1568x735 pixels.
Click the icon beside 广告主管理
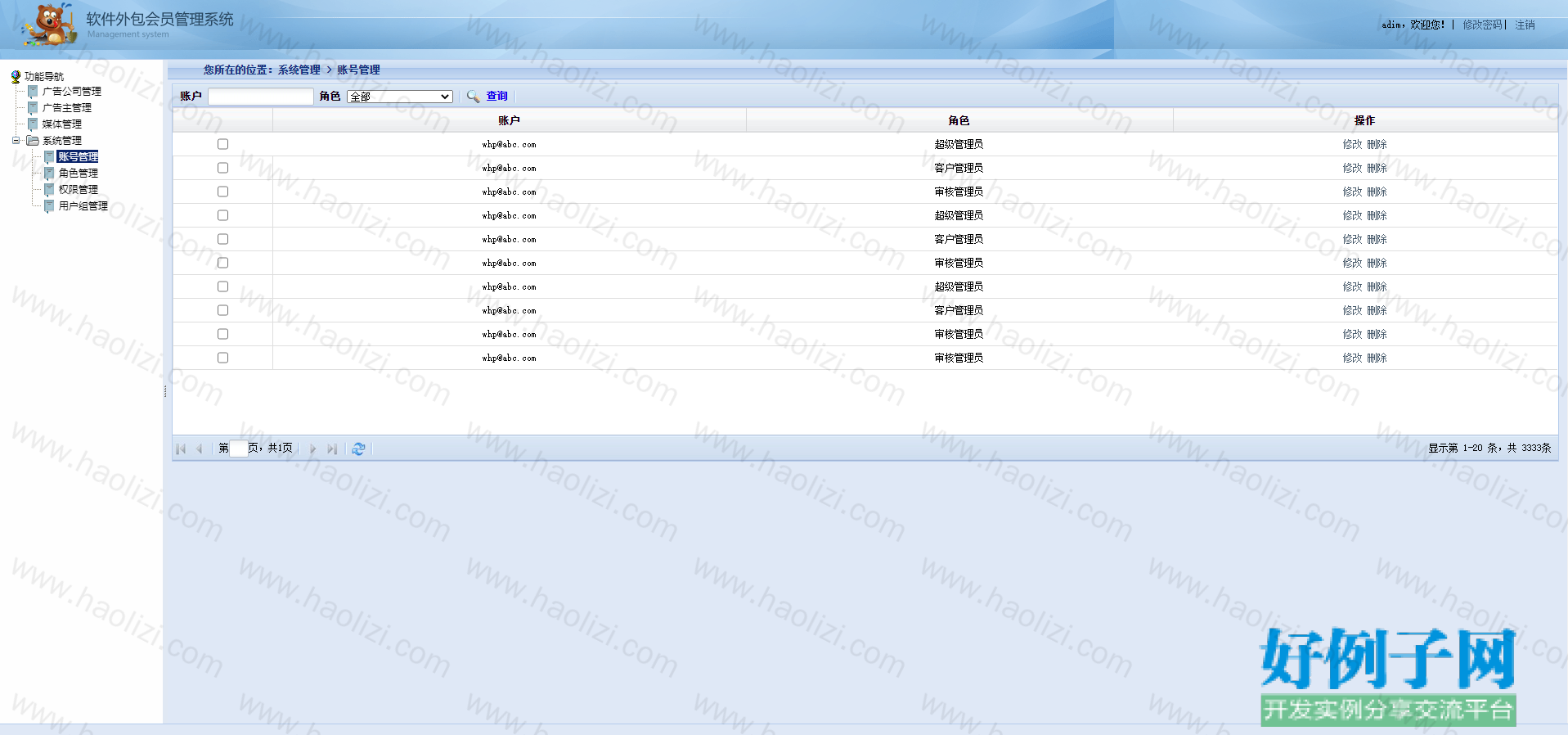[33, 108]
